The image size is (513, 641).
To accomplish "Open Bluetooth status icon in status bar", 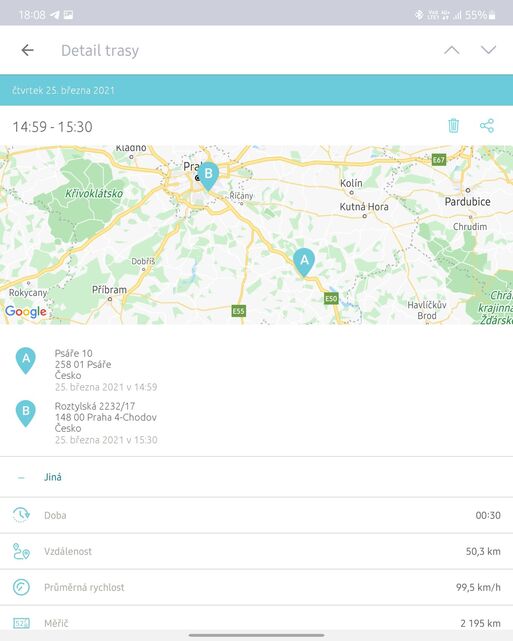I will 419,15.
